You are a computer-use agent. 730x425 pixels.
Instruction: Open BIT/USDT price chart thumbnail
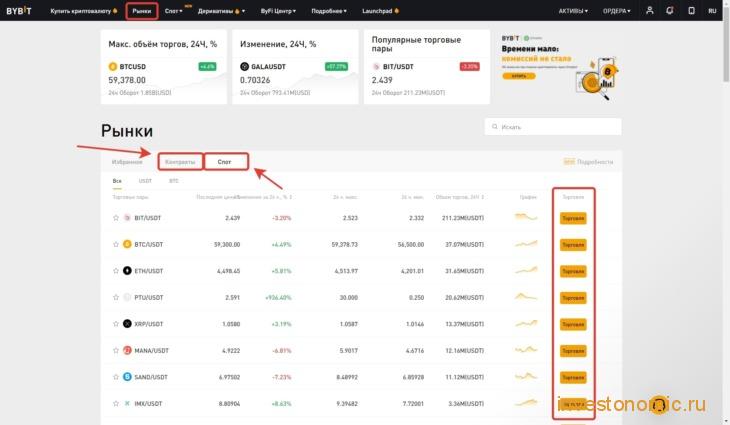(x=526, y=217)
